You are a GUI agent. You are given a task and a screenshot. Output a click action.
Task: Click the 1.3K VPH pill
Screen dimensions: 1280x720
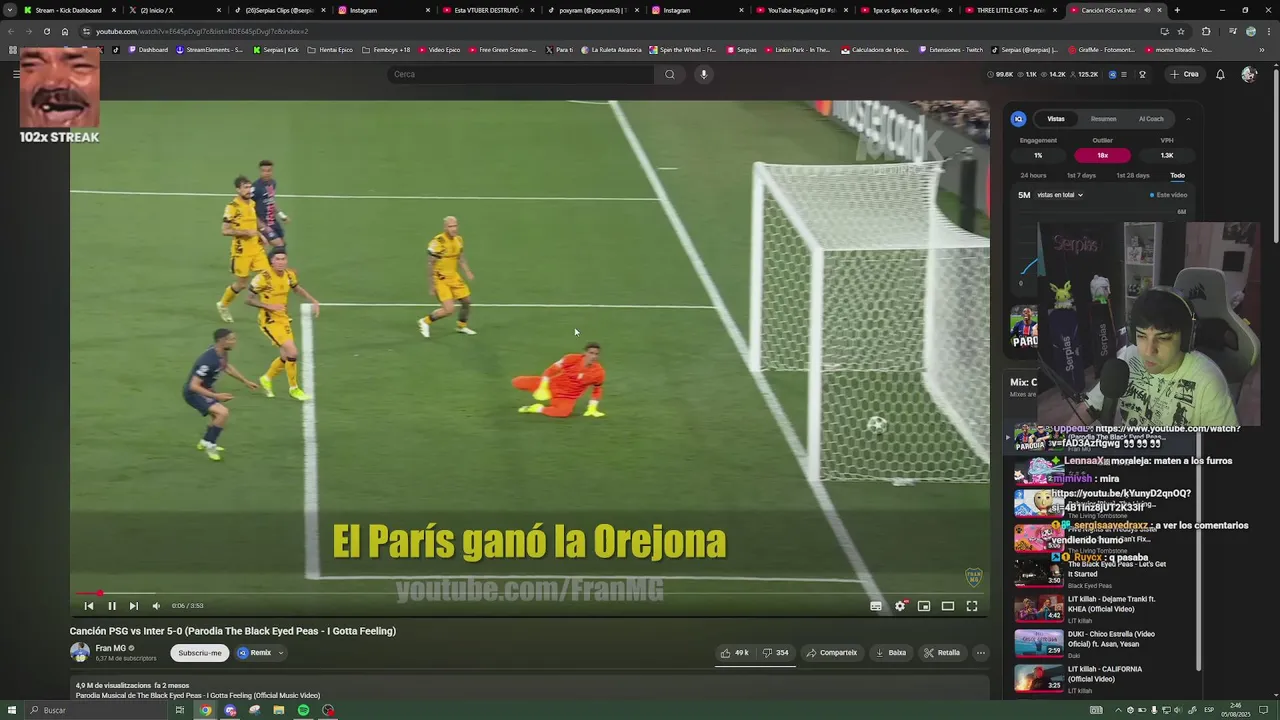(1167, 155)
